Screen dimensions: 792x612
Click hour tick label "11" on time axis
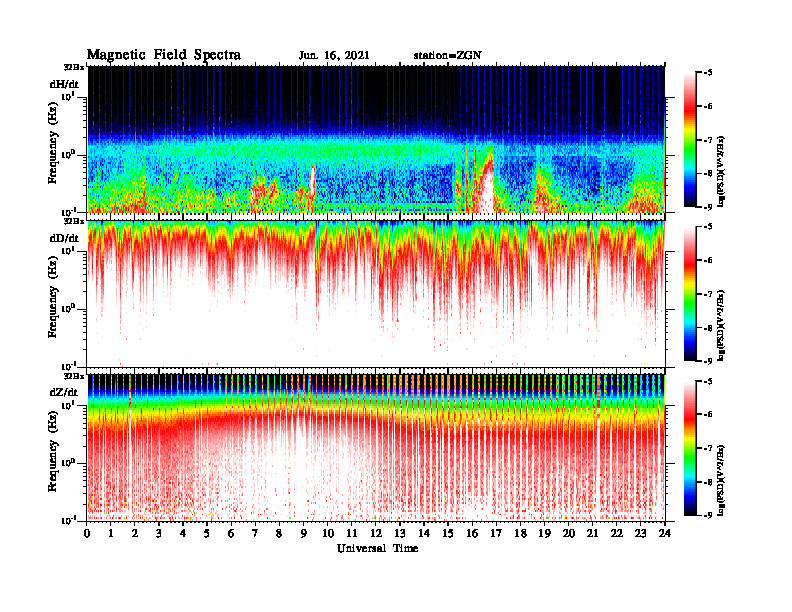tap(352, 534)
